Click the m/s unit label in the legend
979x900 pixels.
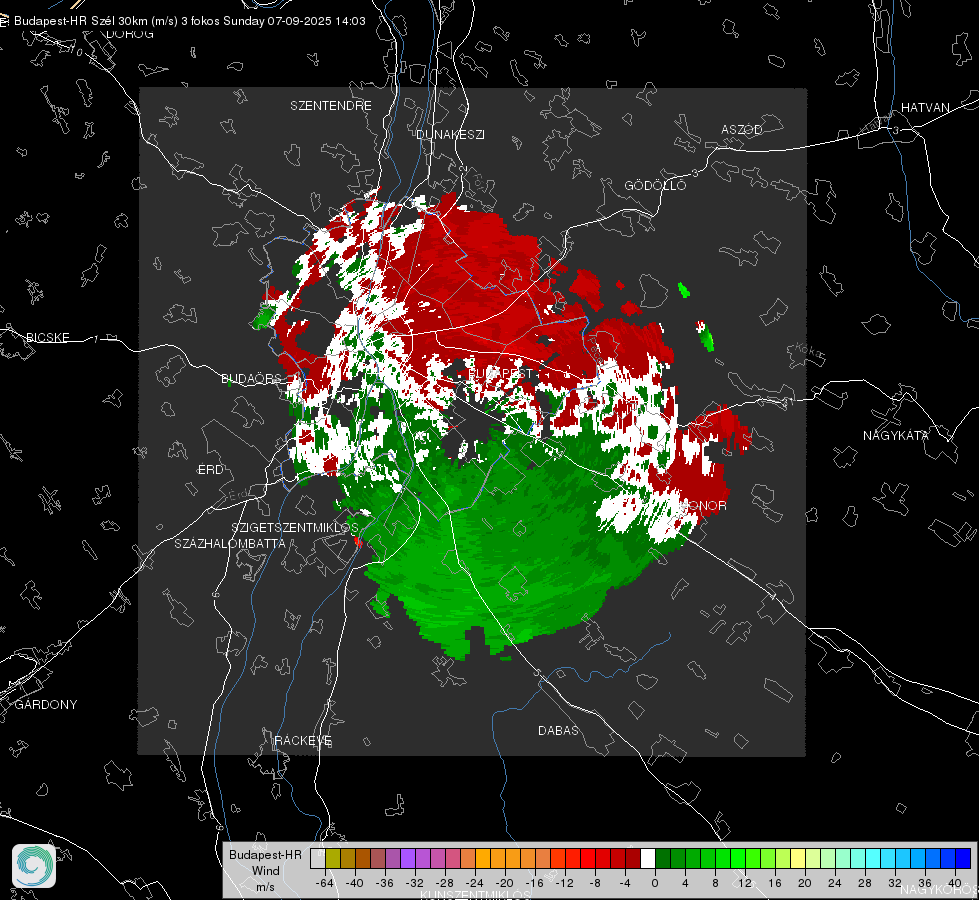[265, 886]
